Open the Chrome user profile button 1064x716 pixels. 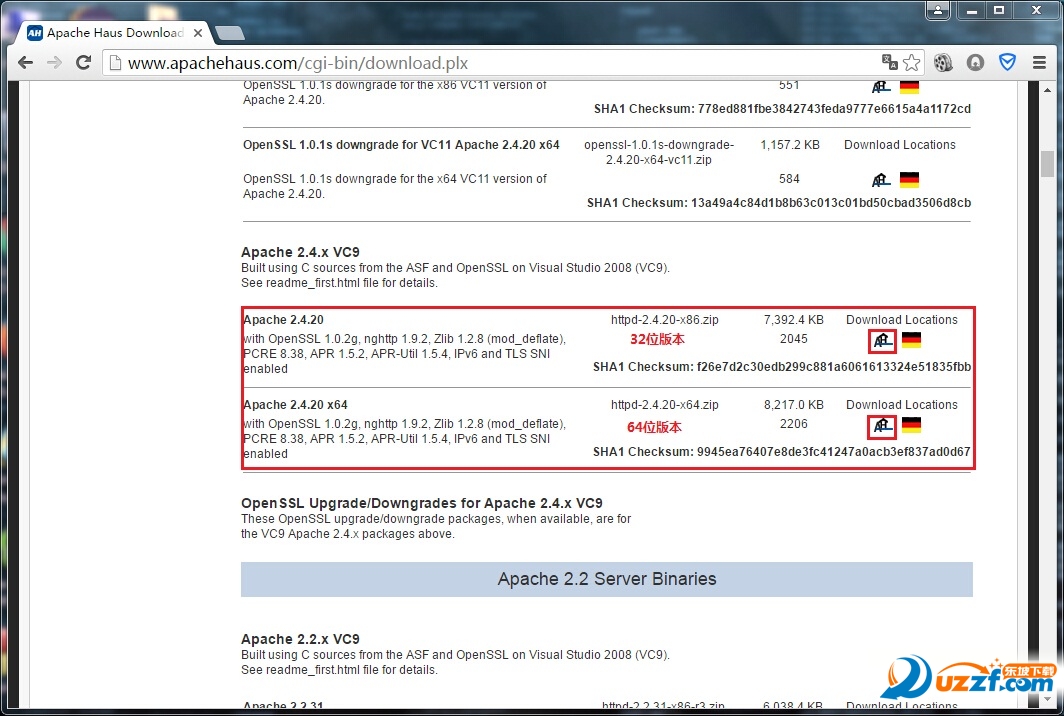(x=937, y=10)
